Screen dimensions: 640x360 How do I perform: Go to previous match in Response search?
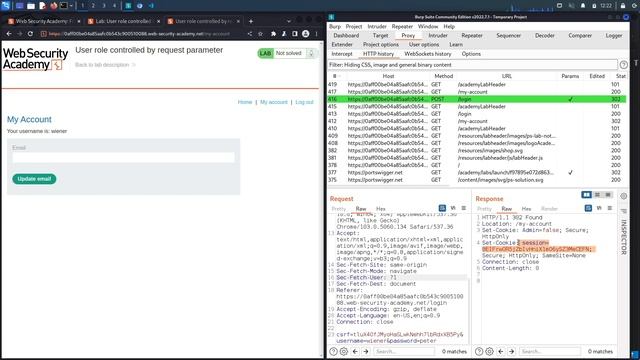click(x=501, y=351)
